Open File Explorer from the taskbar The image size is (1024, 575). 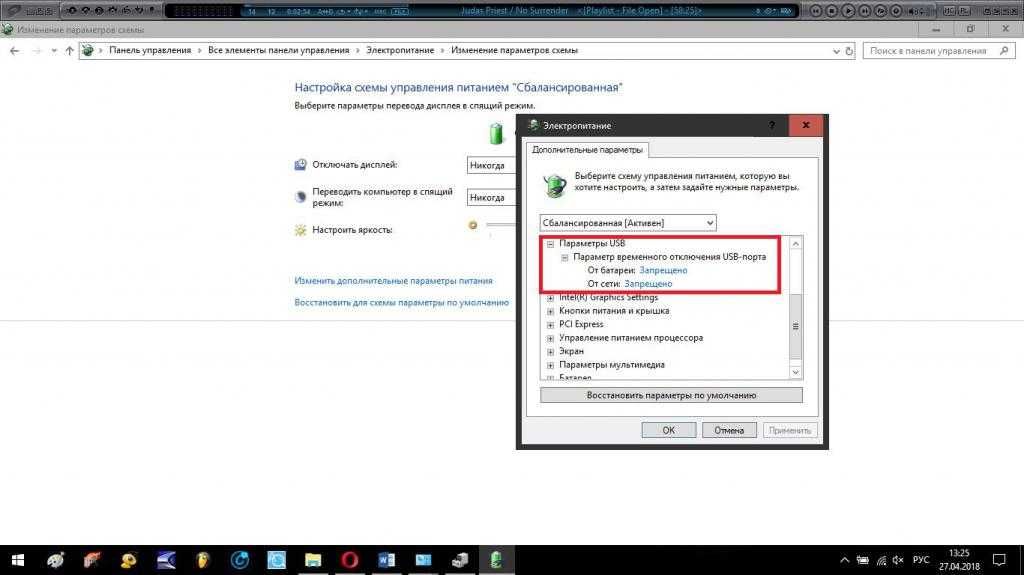313,558
